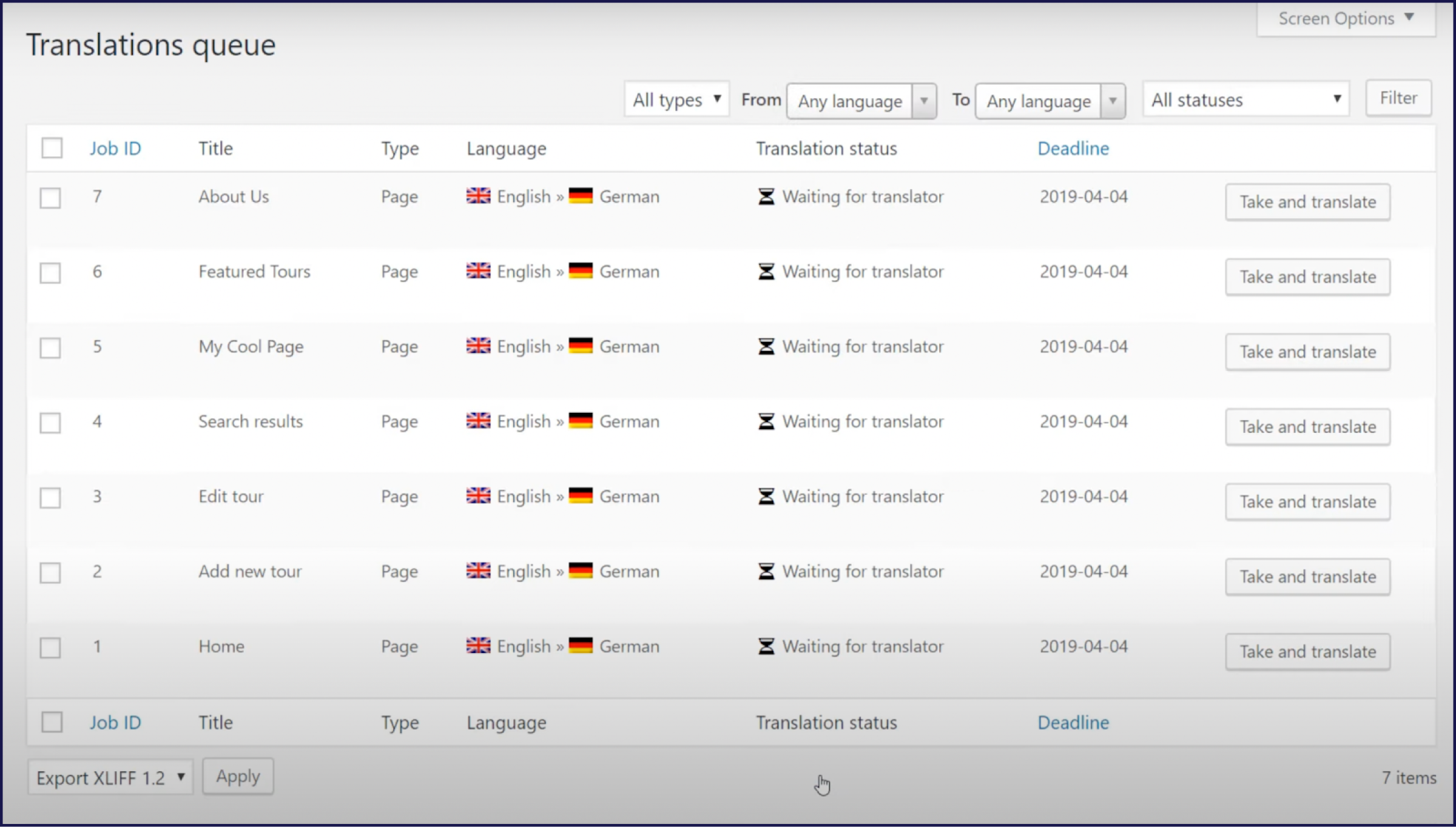Viewport: 1456px width, 827px height.
Task: Sort by Job ID in table header
Action: (115, 149)
